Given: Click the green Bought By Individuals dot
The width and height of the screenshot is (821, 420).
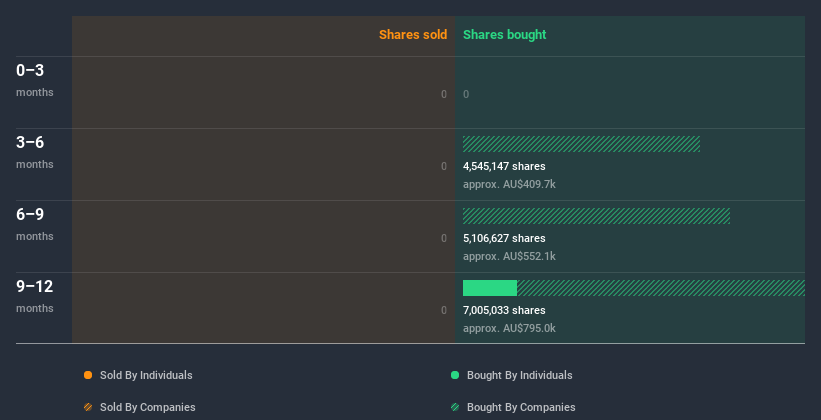Looking at the screenshot, I should pyautogui.click(x=455, y=375).
